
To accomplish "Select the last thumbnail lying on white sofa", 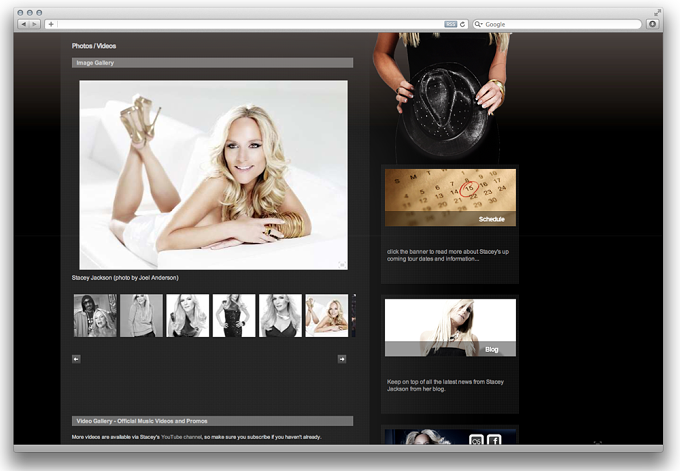I will point(327,315).
